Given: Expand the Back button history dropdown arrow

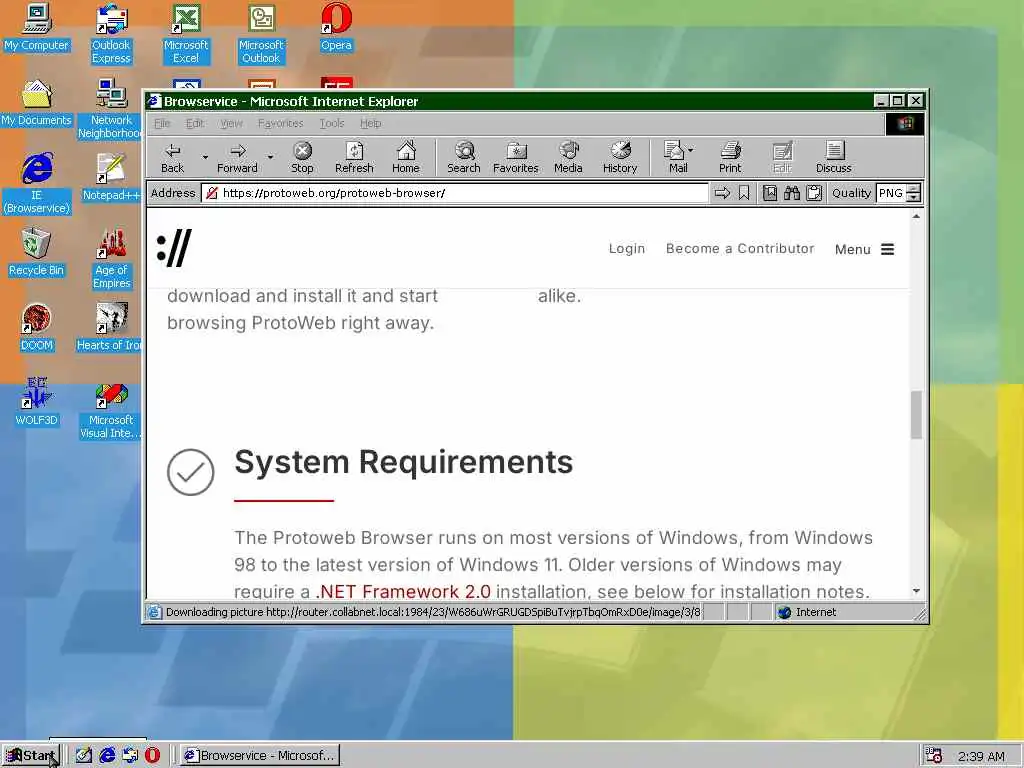Looking at the screenshot, I should tap(205, 157).
